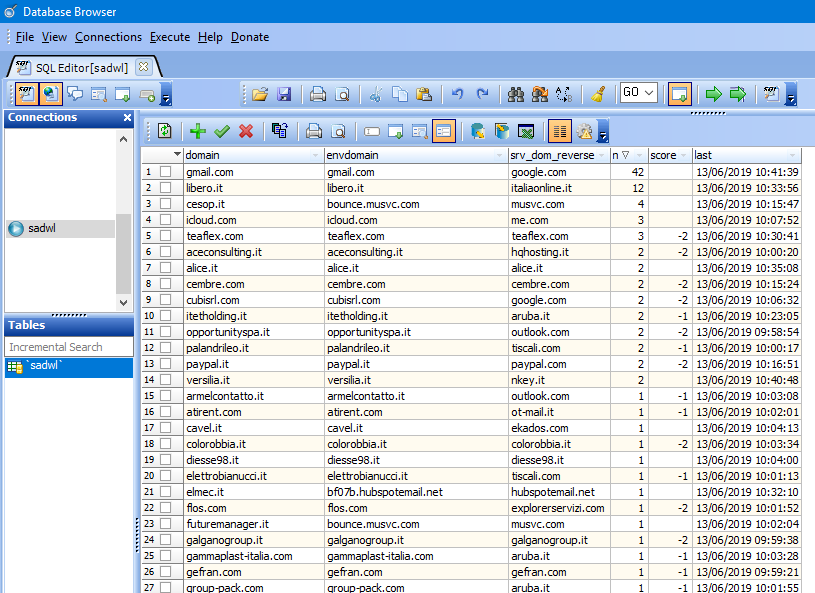Click the database export icon
The height and width of the screenshot is (593, 815).
click(x=478, y=131)
